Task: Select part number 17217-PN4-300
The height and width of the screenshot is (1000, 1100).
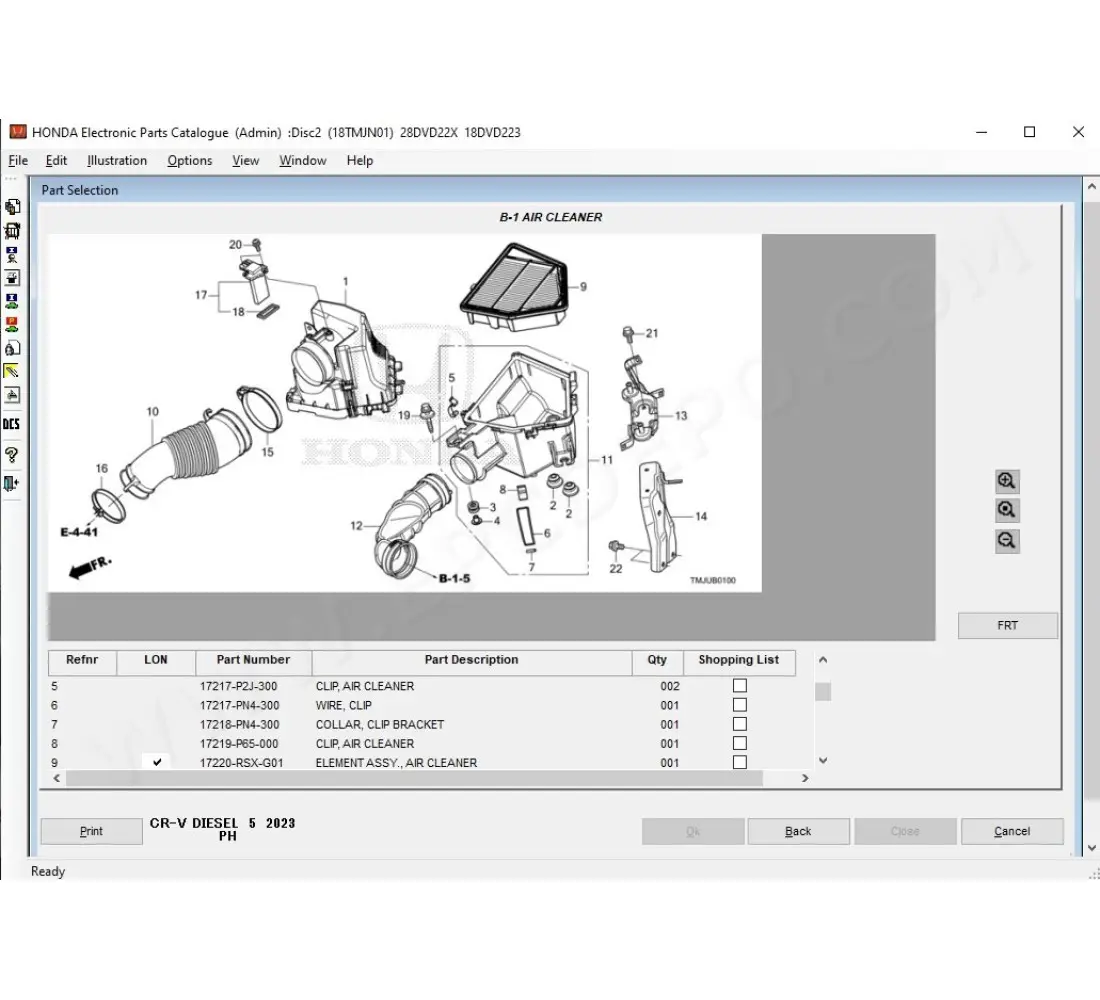Action: (x=239, y=705)
